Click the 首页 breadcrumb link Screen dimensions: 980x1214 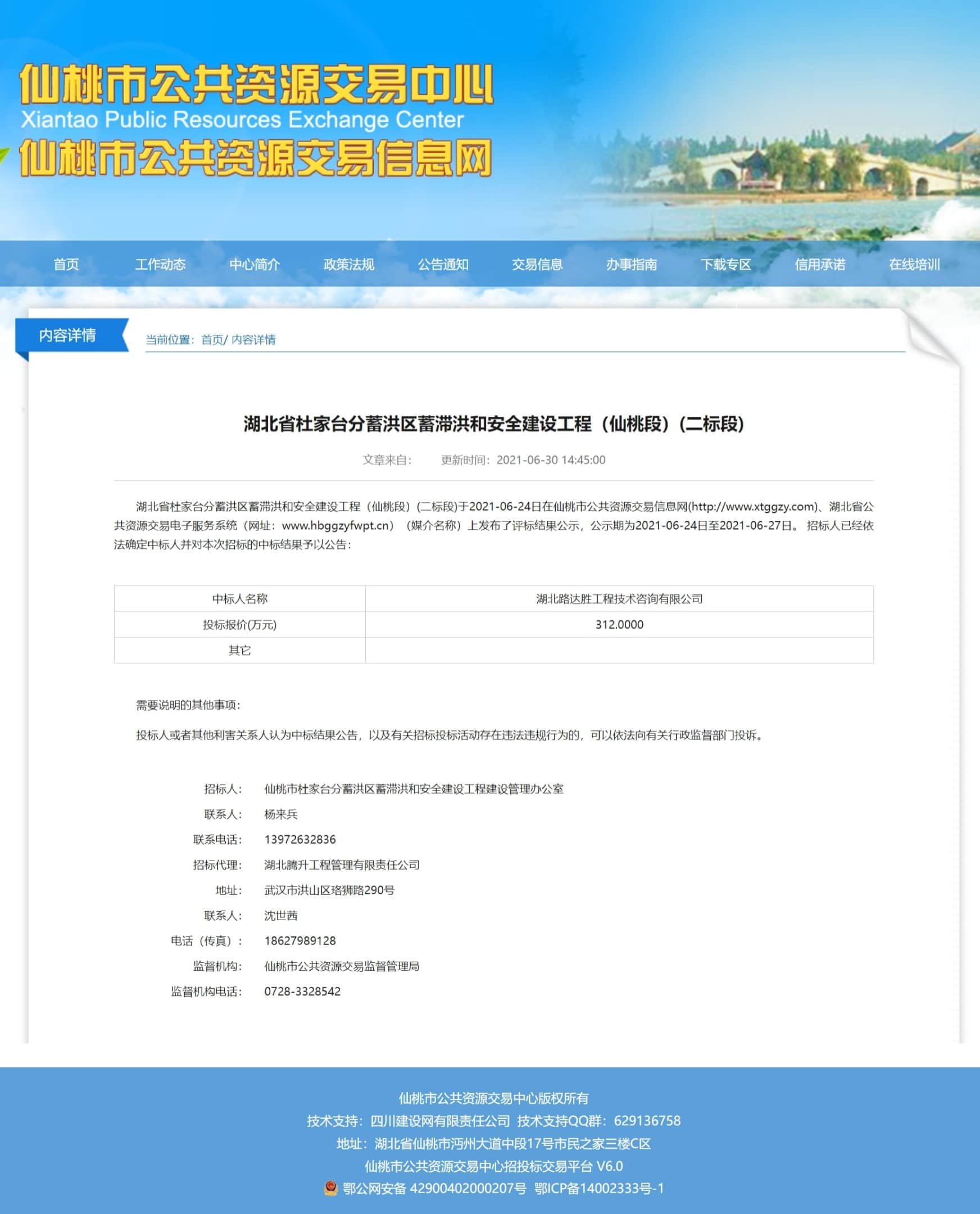212,340
